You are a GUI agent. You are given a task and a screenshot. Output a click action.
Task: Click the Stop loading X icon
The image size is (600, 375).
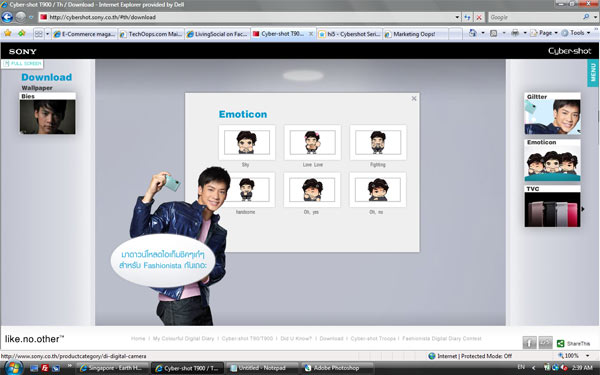click(479, 17)
